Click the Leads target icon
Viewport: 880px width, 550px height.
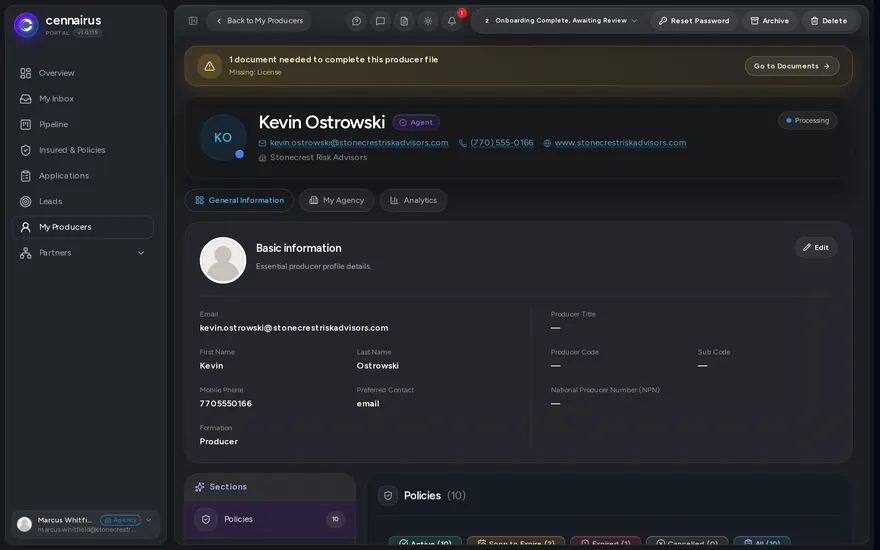coord(25,201)
